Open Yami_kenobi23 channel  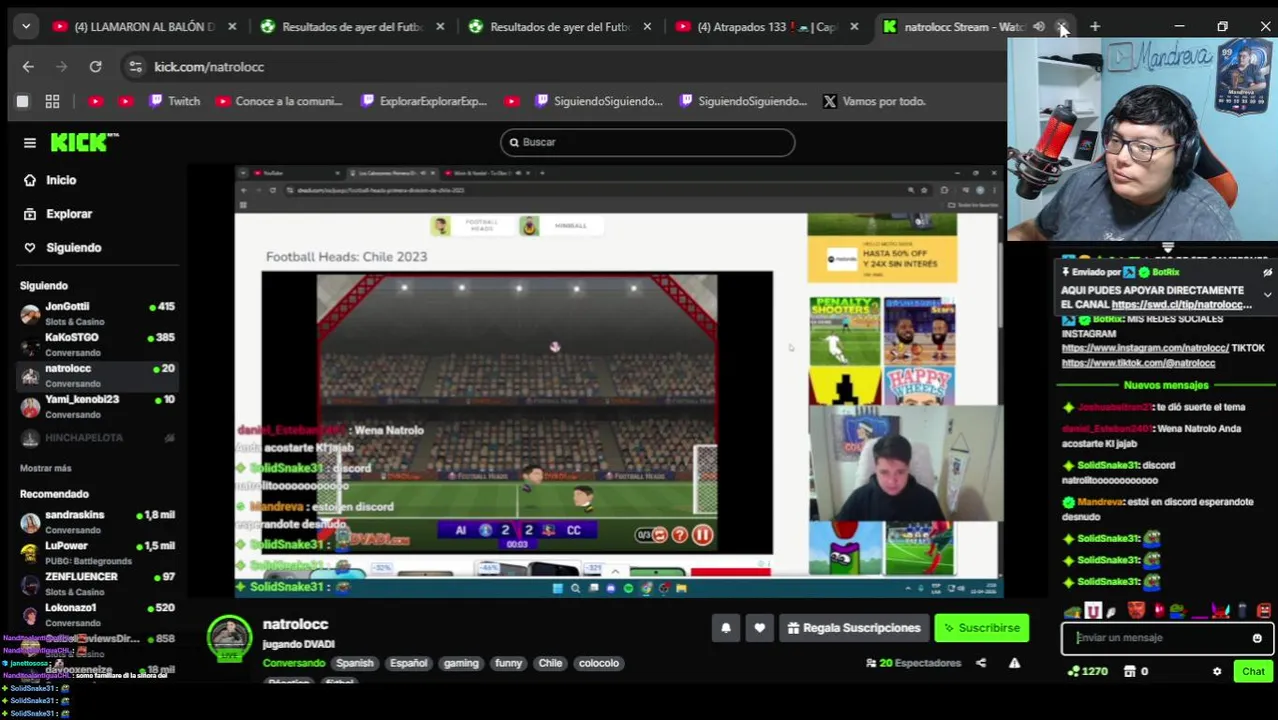point(97,407)
